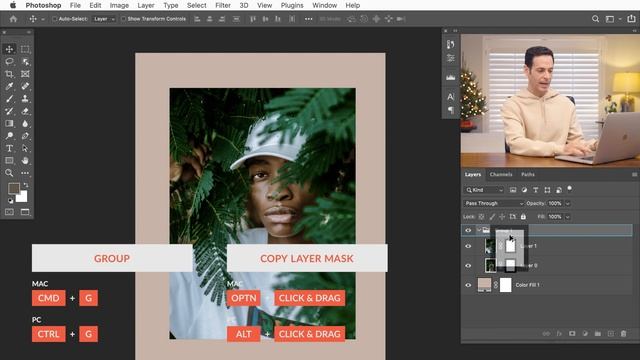Select the Spot Healing Brush tool
Viewport: 640px width, 360px height.
coord(25,86)
